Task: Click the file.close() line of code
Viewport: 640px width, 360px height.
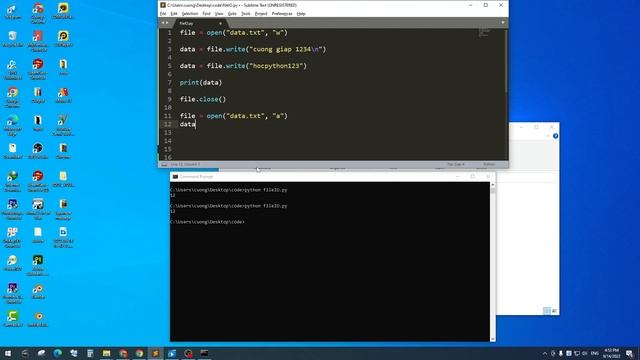Action: [203, 99]
